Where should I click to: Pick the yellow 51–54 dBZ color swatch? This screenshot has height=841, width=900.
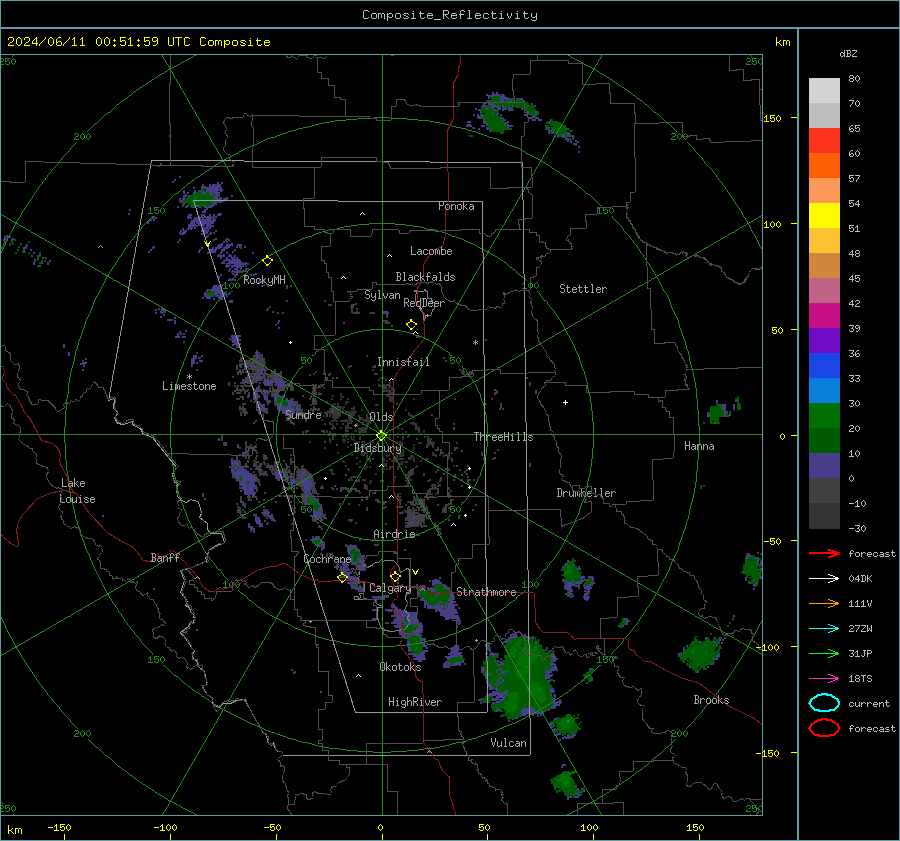coord(824,216)
